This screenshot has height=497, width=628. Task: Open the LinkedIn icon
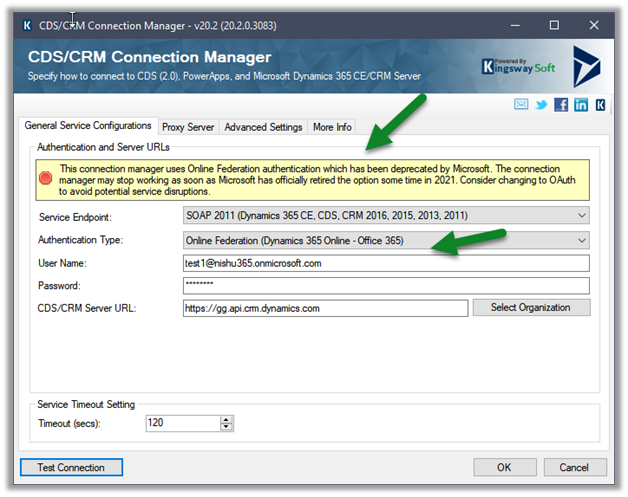point(580,105)
